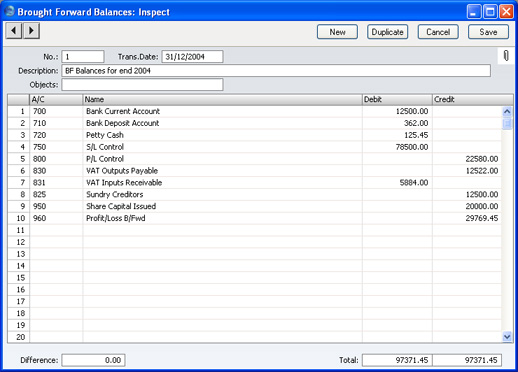Click the Description field
Image resolution: width=518 pixels, height=372 pixels.
tap(276, 71)
